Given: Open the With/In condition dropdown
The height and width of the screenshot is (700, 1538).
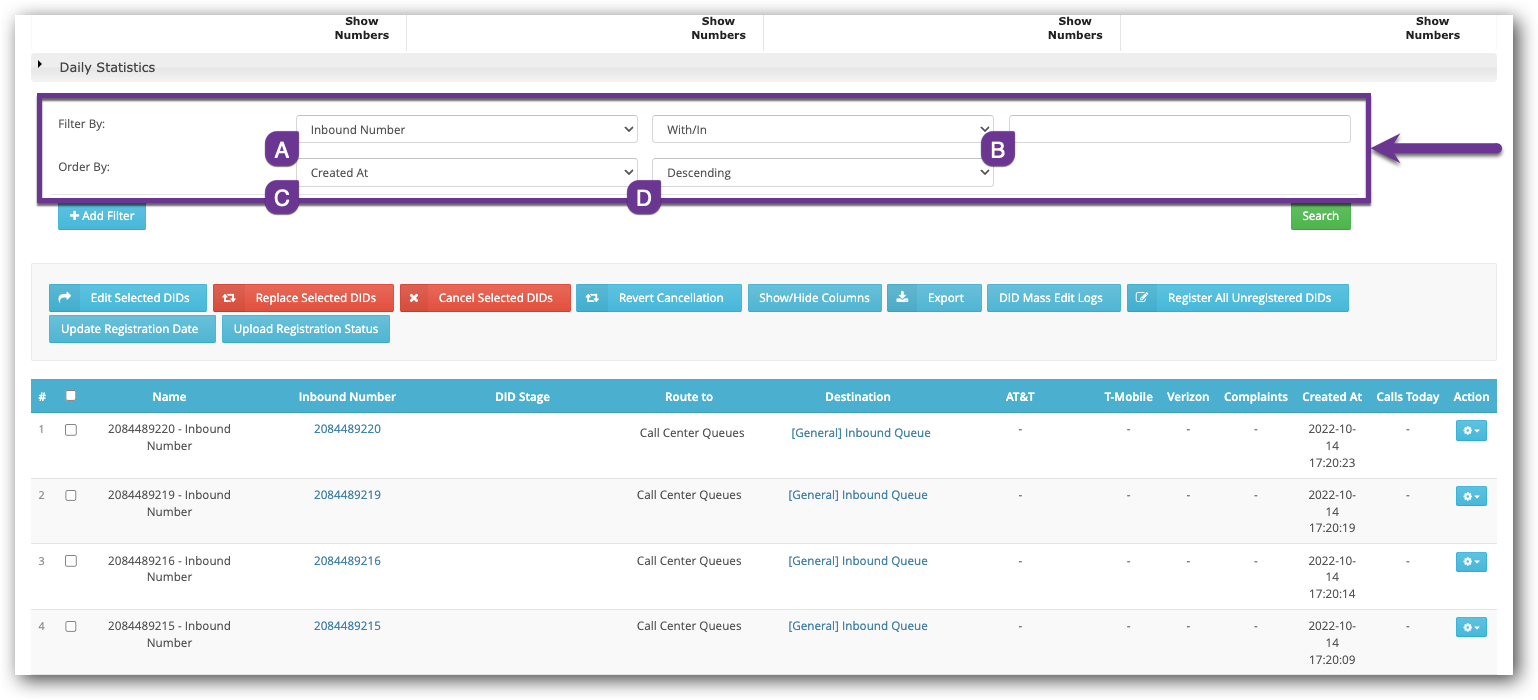Looking at the screenshot, I should 821,129.
